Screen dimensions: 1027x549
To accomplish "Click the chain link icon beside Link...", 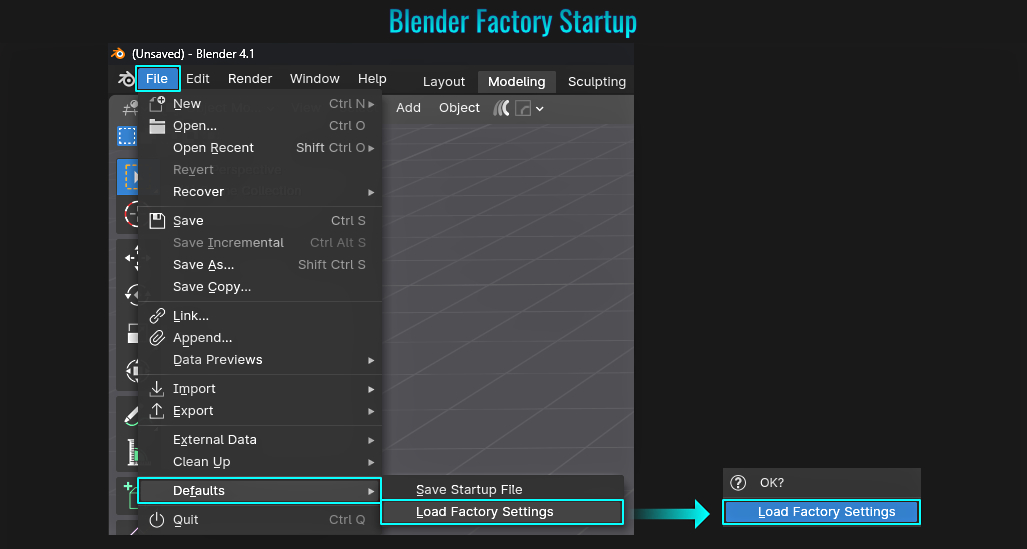I will click(157, 316).
